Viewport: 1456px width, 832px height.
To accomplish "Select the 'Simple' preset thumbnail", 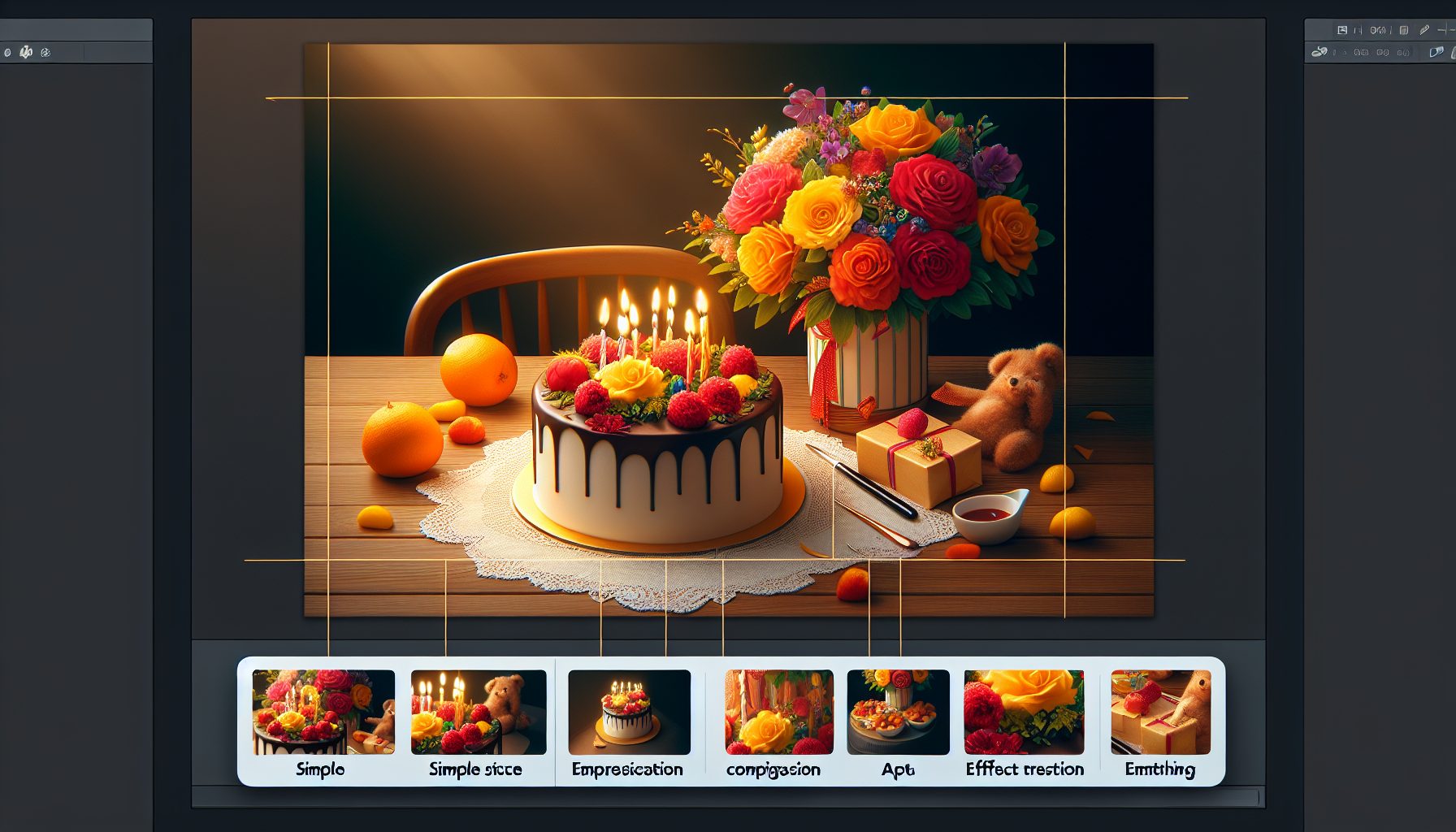I will pos(323,712).
